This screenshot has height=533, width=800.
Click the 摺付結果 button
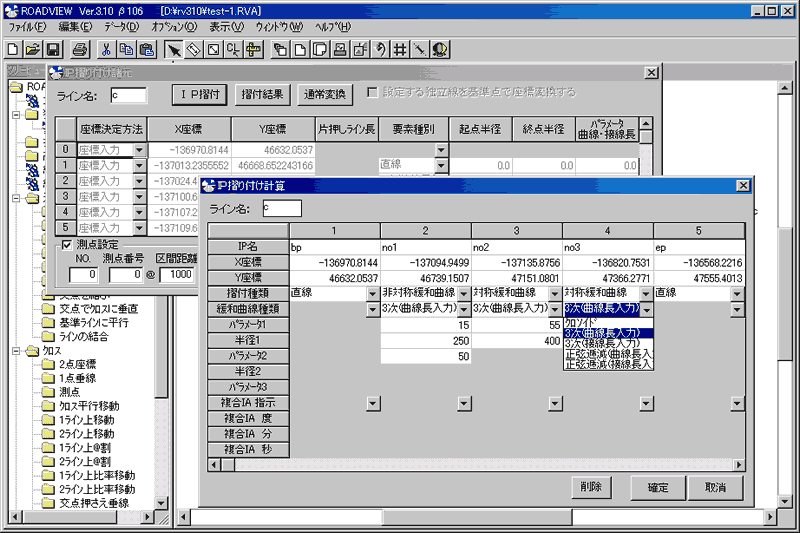pyautogui.click(x=262, y=94)
